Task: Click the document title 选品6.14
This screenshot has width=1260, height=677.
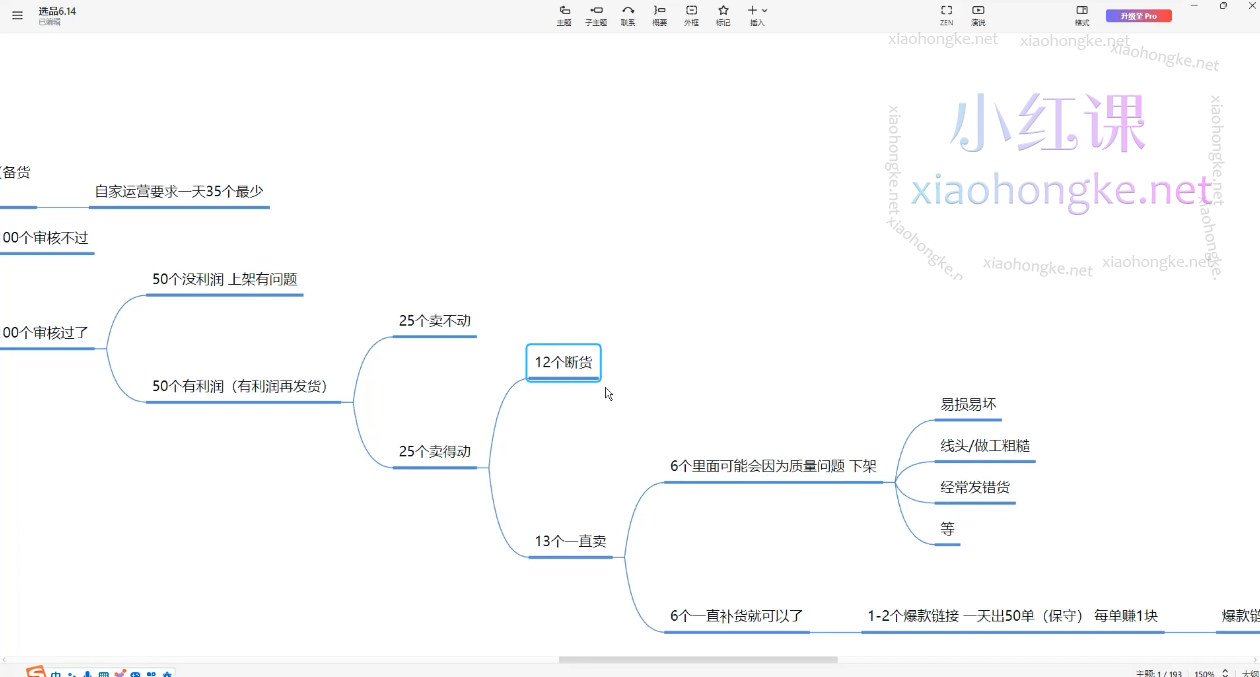Action: coord(57,11)
